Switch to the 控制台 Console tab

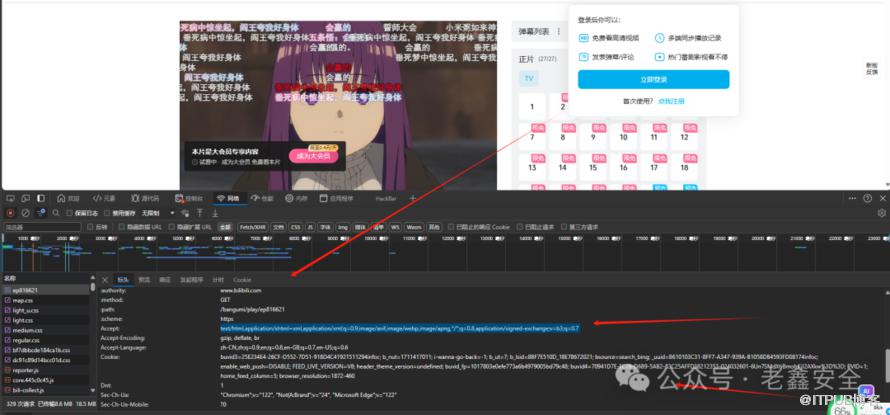tap(188, 198)
